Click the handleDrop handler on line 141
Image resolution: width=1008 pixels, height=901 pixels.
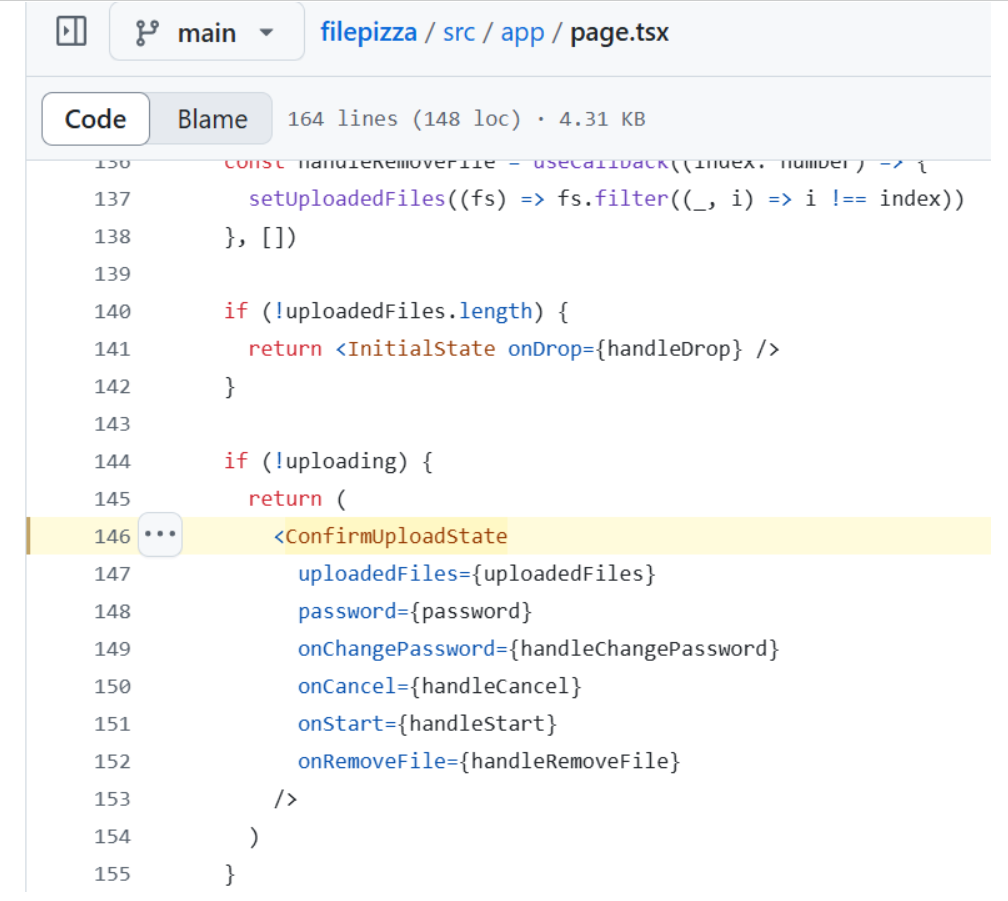[669, 349]
